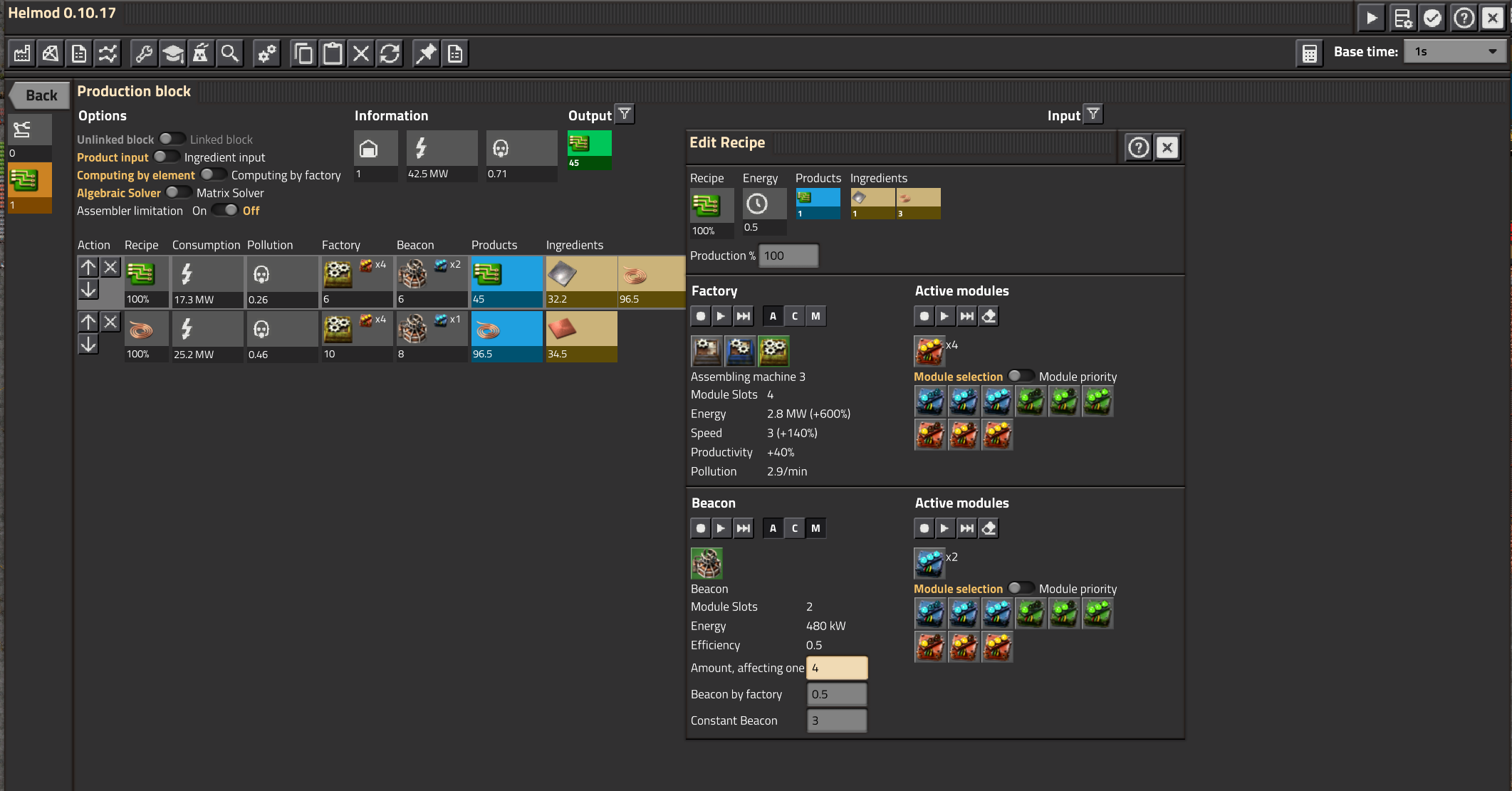The width and height of the screenshot is (1512, 791).
Task: Toggle Unlinked block / Linked block switch
Action: point(171,139)
